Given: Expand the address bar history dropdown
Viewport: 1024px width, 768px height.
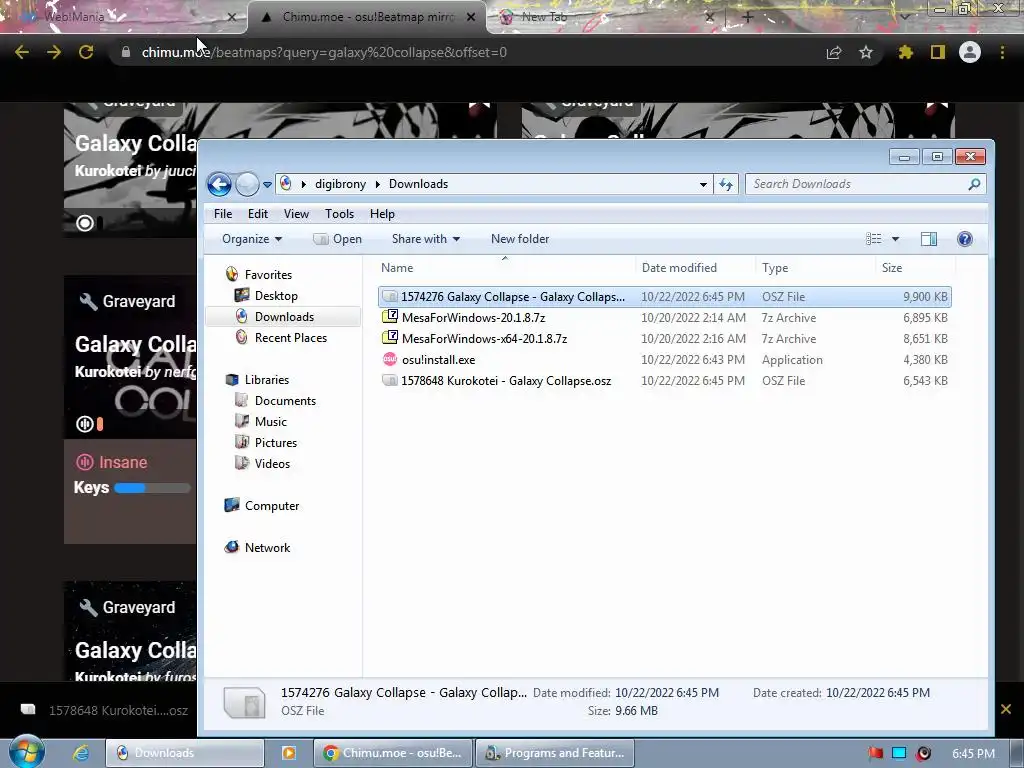Looking at the screenshot, I should (x=703, y=185).
